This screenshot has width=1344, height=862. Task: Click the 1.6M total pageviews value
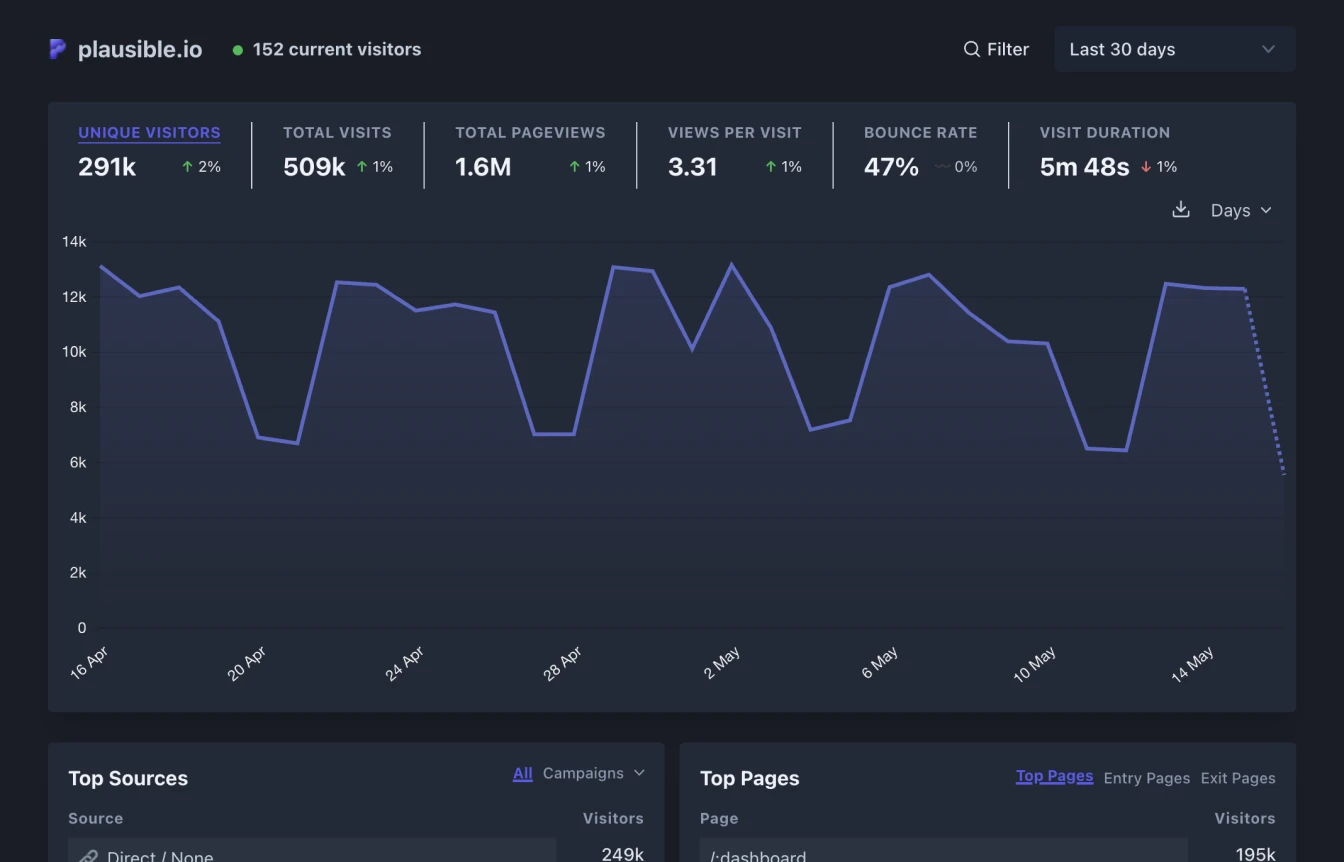pos(483,167)
